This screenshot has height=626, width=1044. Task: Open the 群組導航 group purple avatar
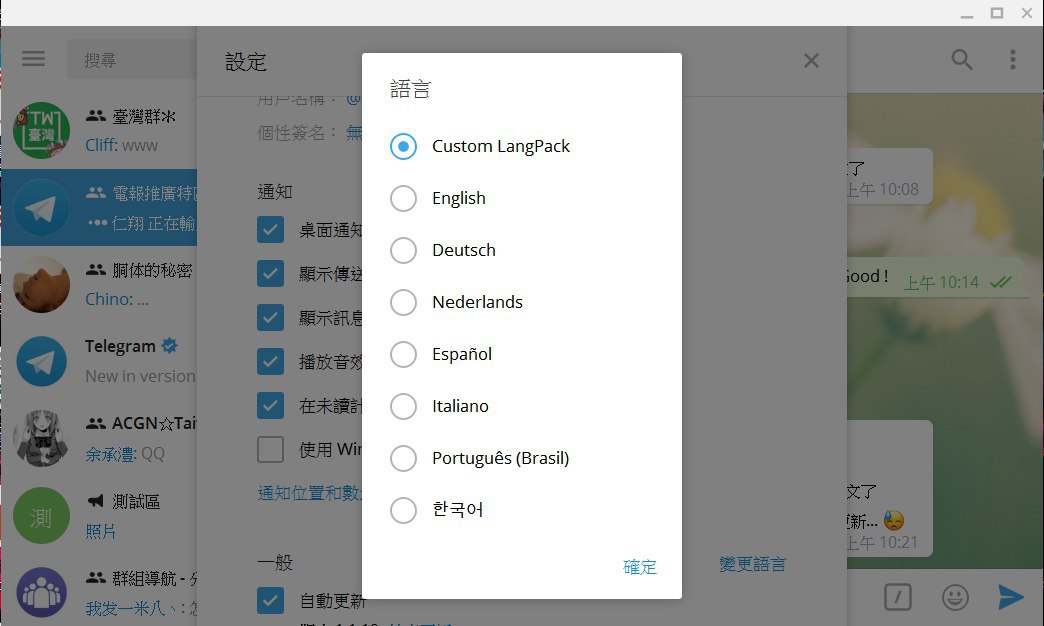pyautogui.click(x=41, y=592)
